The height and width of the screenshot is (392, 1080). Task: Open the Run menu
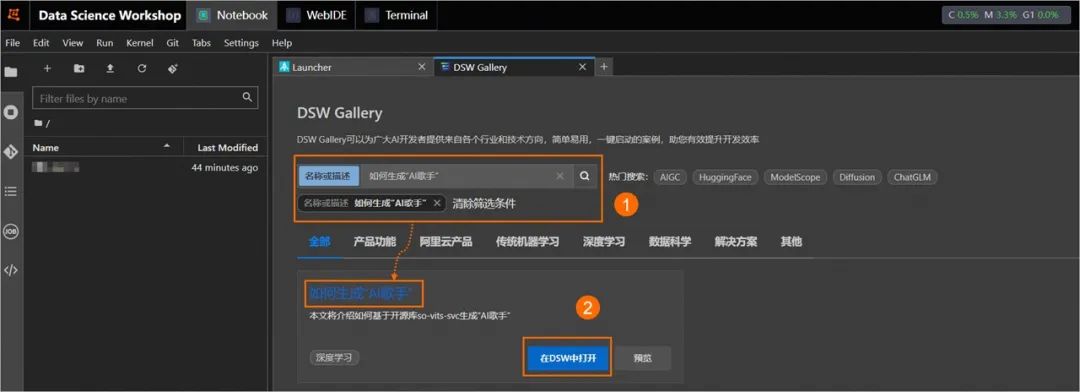coord(105,43)
